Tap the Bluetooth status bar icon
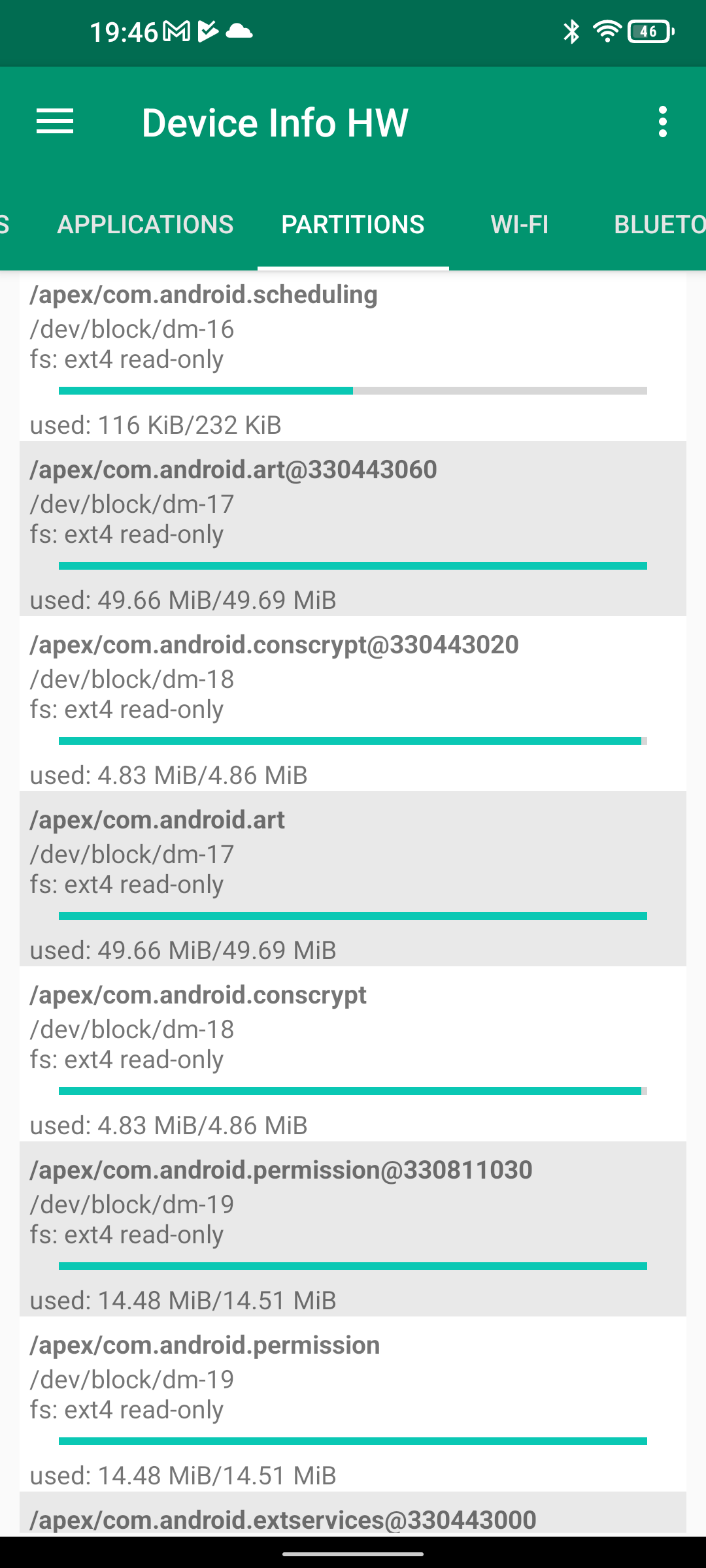The image size is (706, 1568). 571,31
